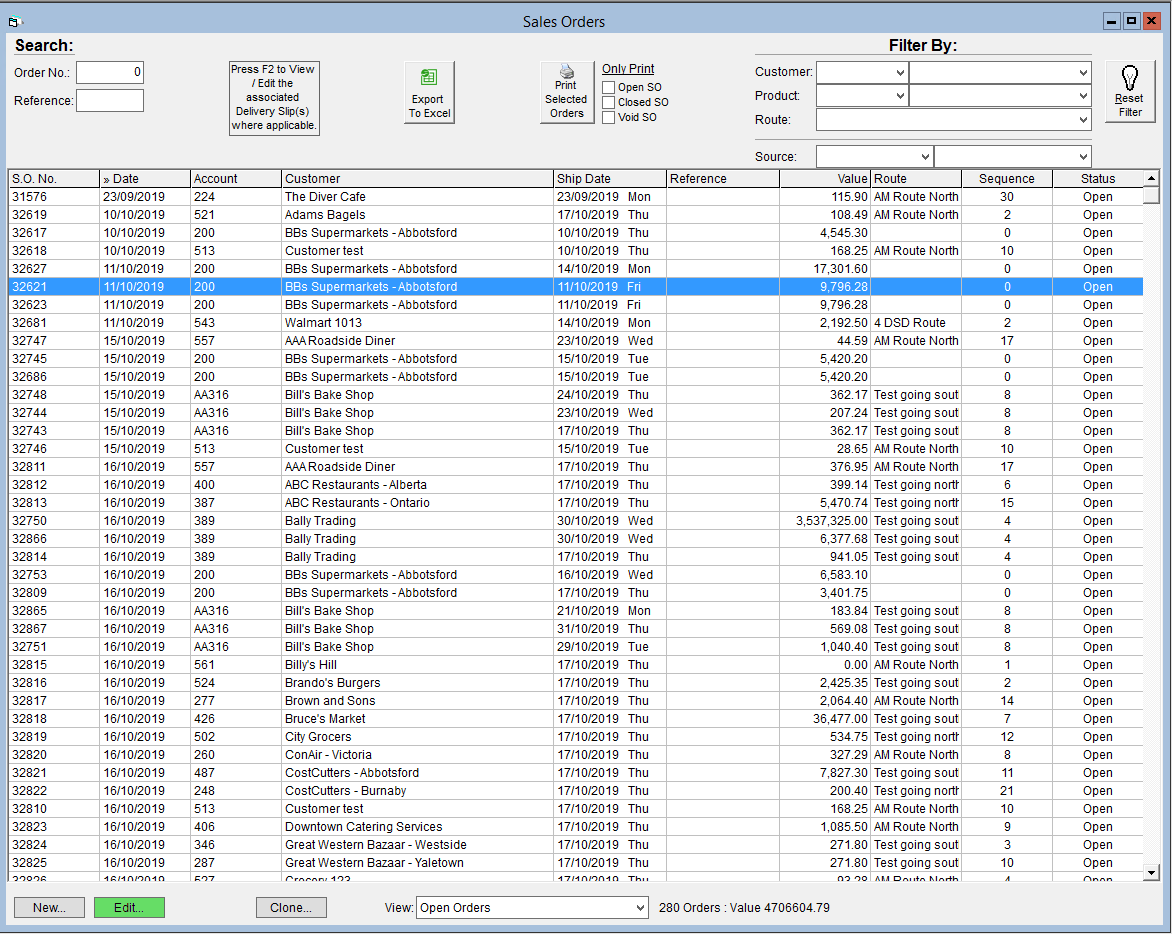Screen dimensions: 1173x935
Task: Select order 32818 Bruce's Market
Action: (576, 719)
